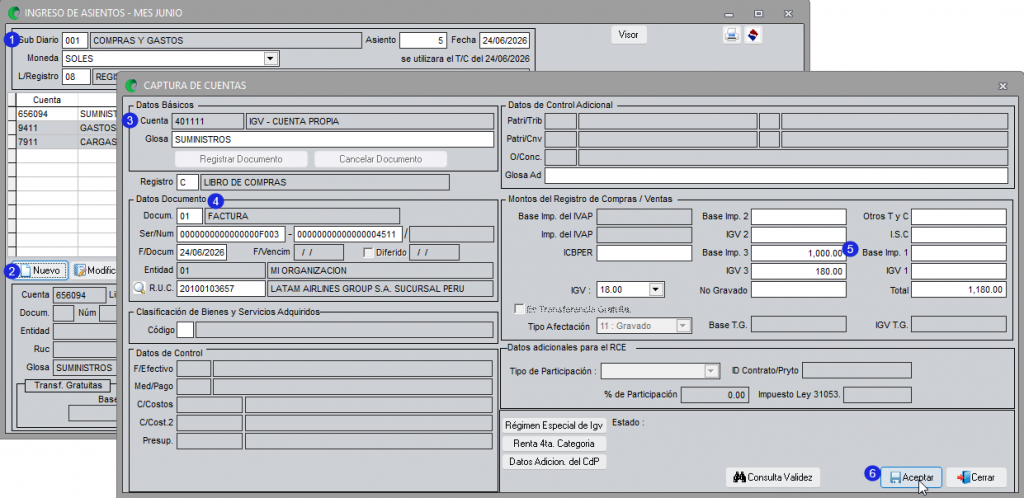Click the Aceptar save button

point(911,477)
